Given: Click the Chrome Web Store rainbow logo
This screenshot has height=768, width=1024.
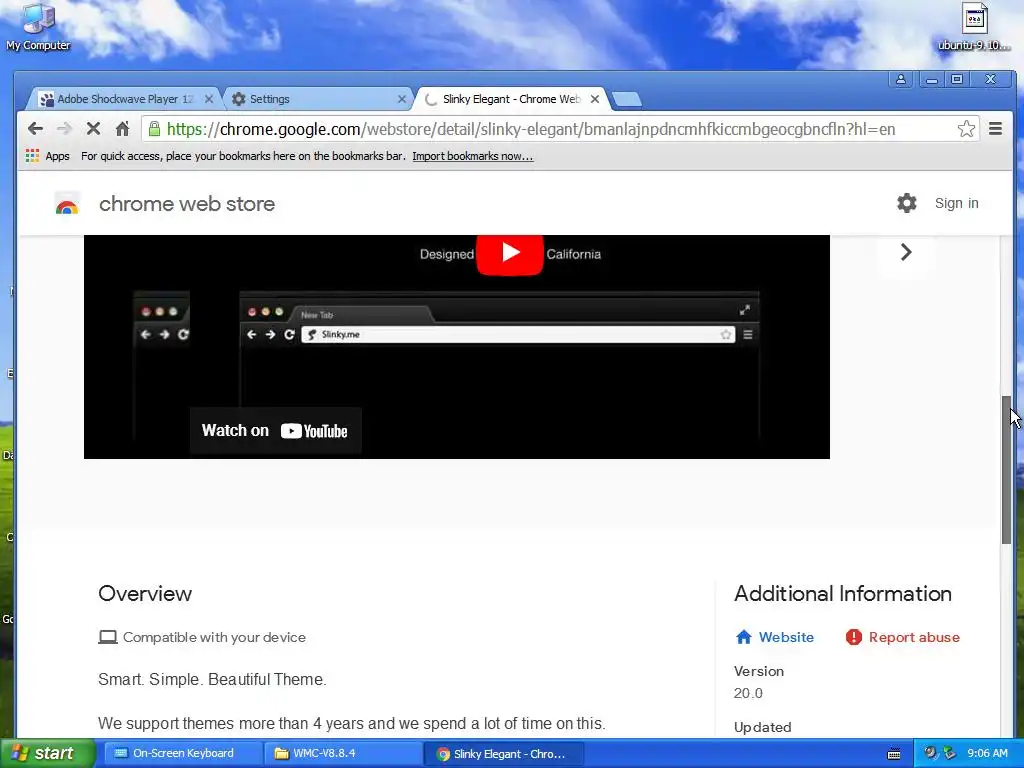Looking at the screenshot, I should pos(67,204).
